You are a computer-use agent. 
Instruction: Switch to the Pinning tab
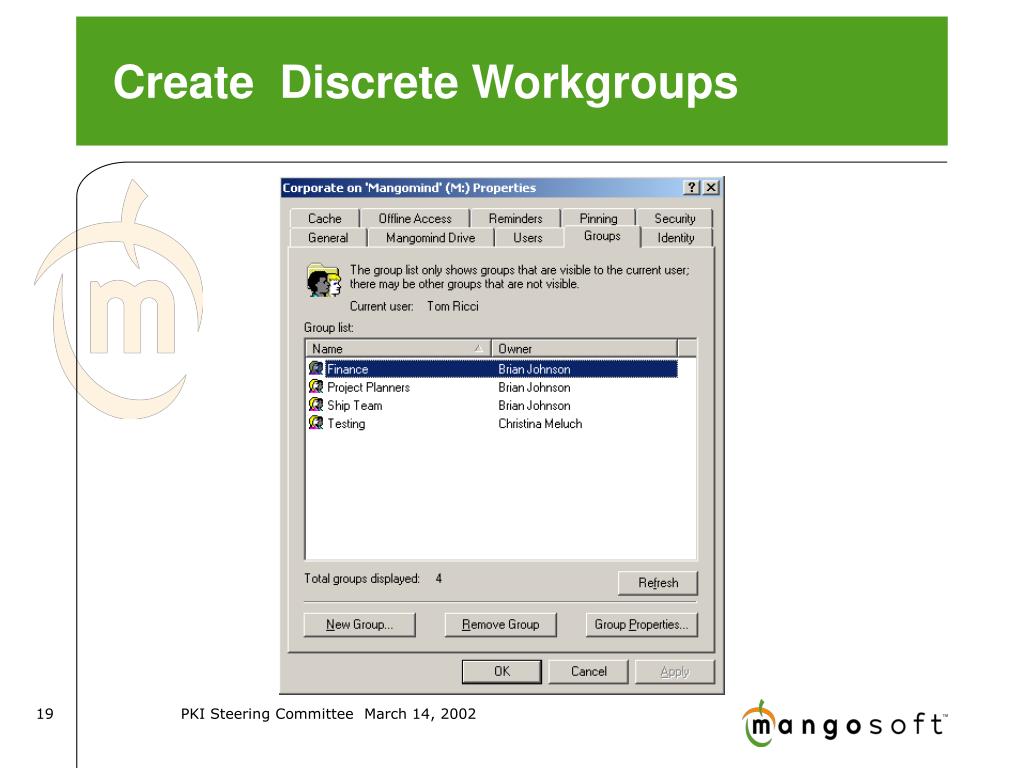pos(598,218)
